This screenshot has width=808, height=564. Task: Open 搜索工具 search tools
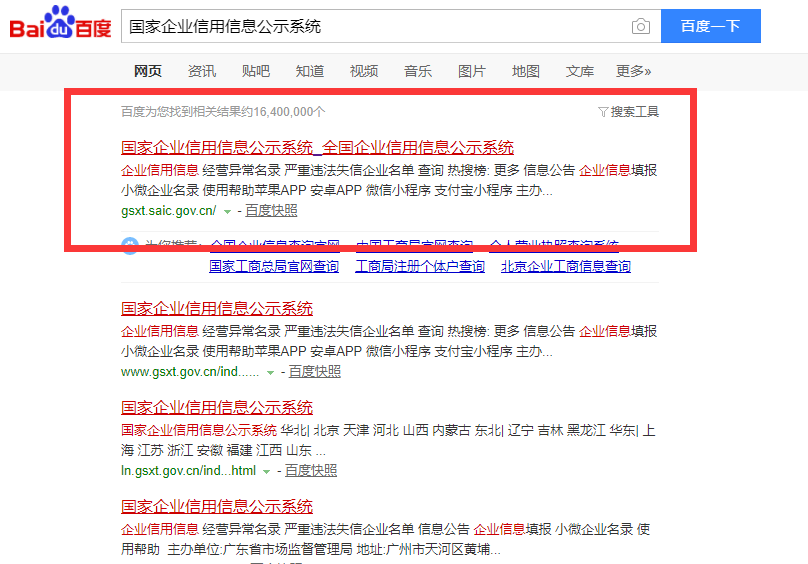click(x=634, y=112)
